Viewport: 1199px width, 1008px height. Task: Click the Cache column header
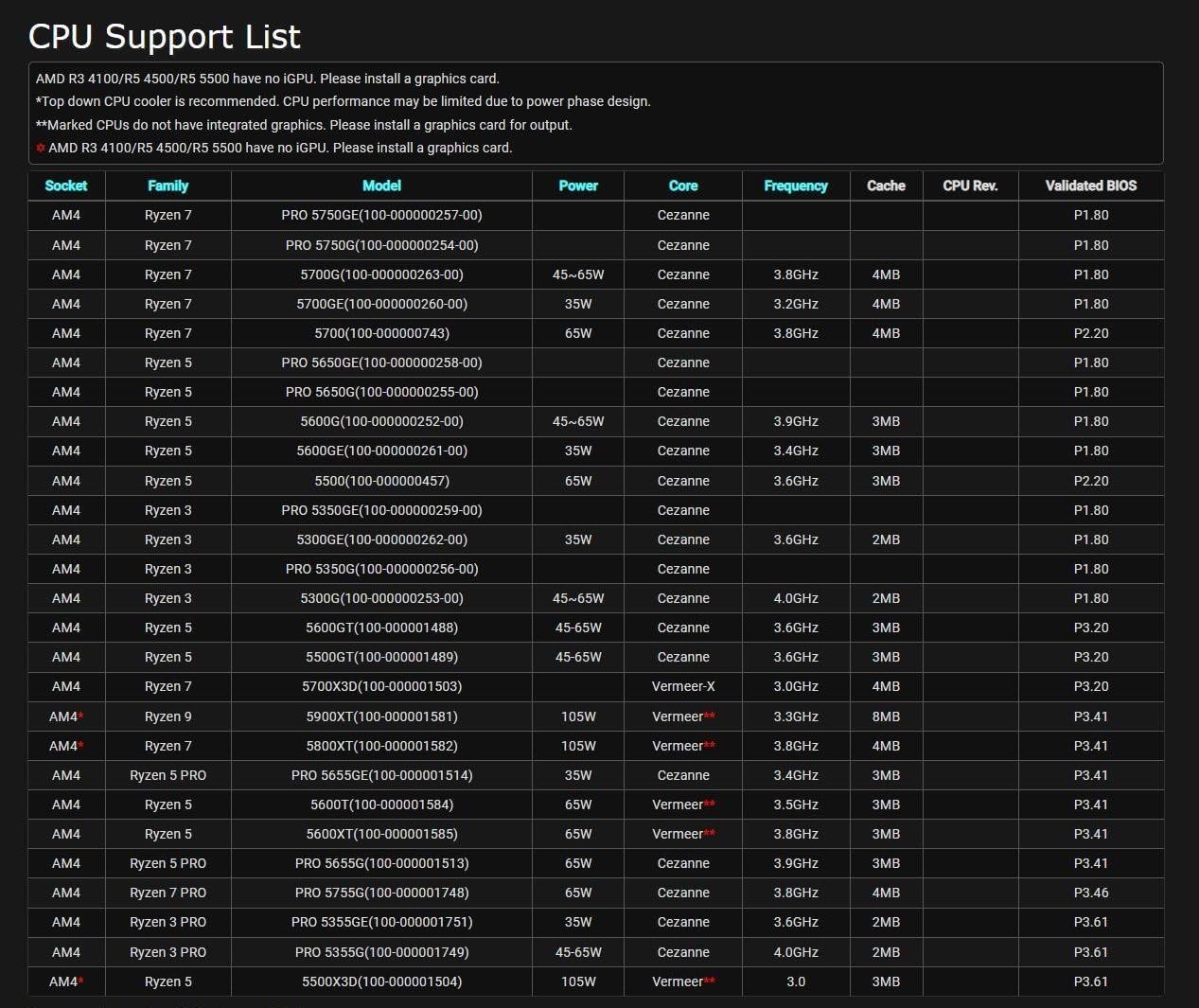tap(886, 186)
